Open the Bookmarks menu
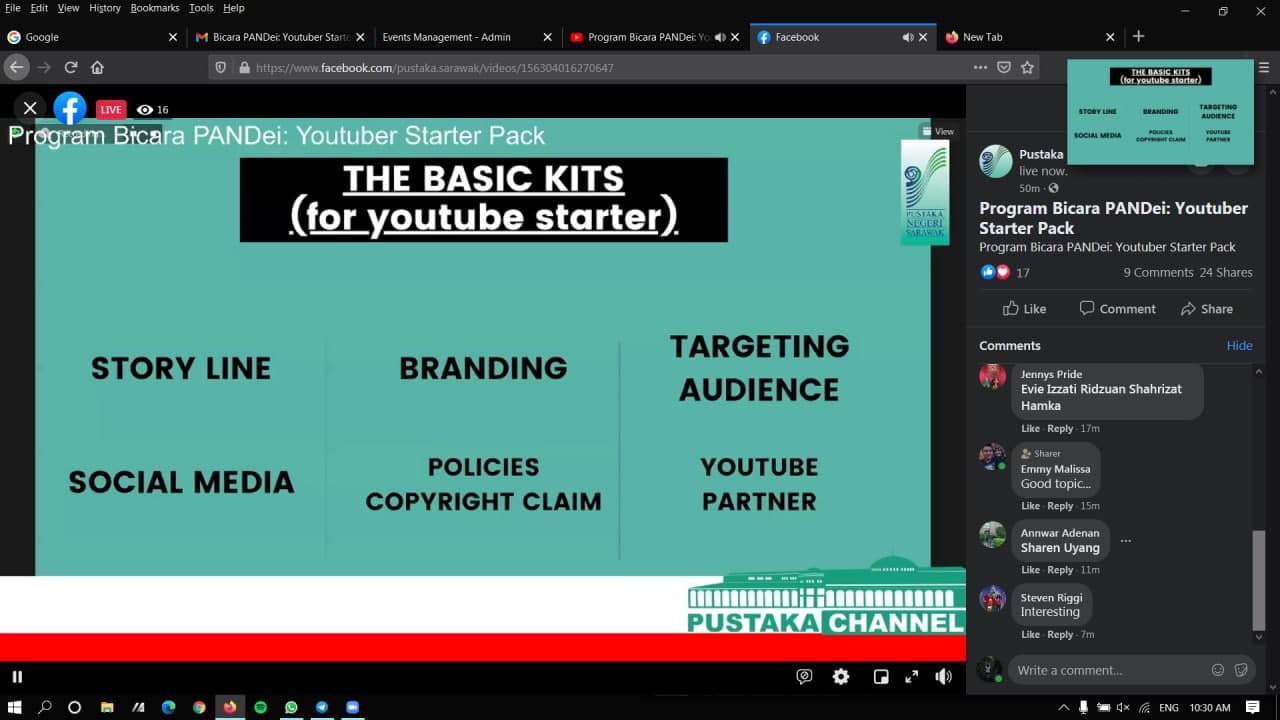The width and height of the screenshot is (1280, 720). [x=155, y=8]
